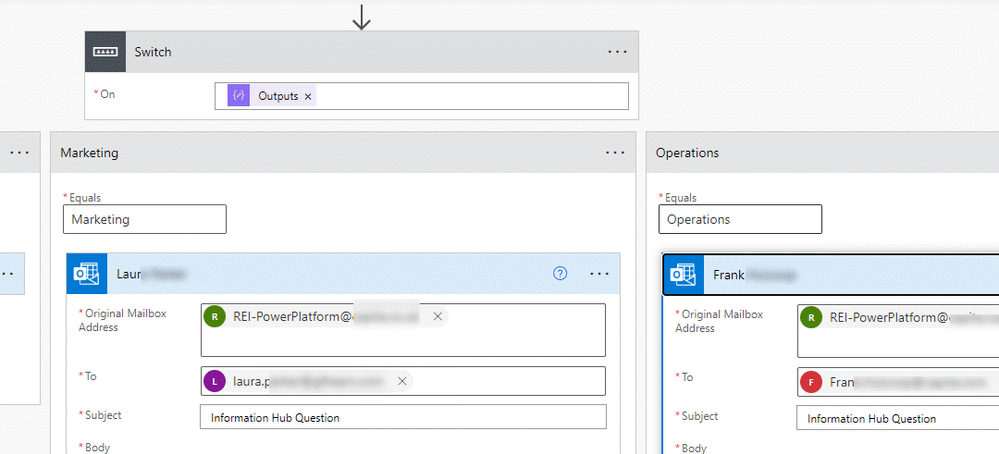The width and height of the screenshot is (999, 454).
Task: Collapse the Frank email action header
Action: pyautogui.click(x=831, y=275)
